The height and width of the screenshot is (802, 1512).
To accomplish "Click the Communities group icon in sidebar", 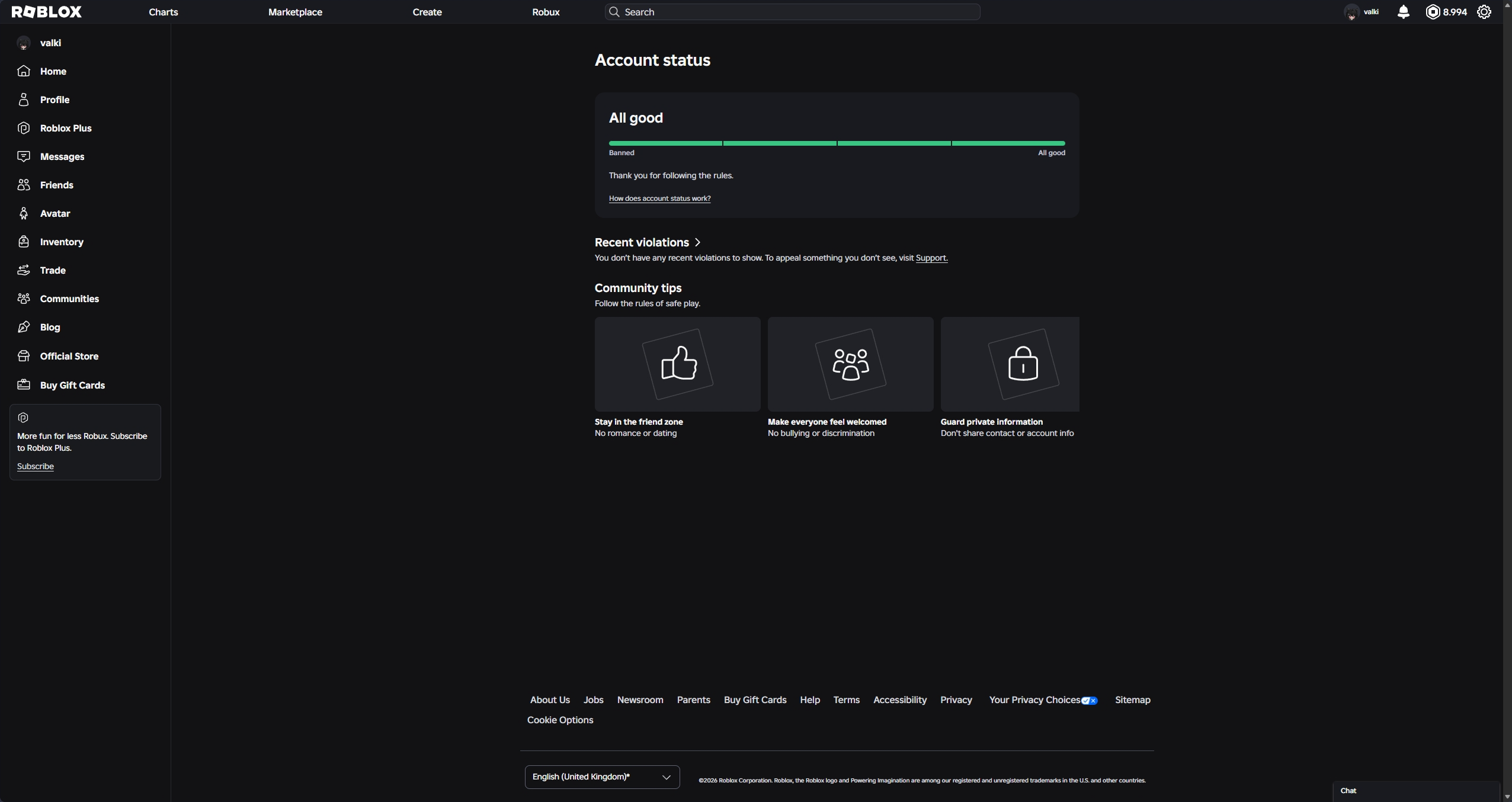I will tap(24, 299).
